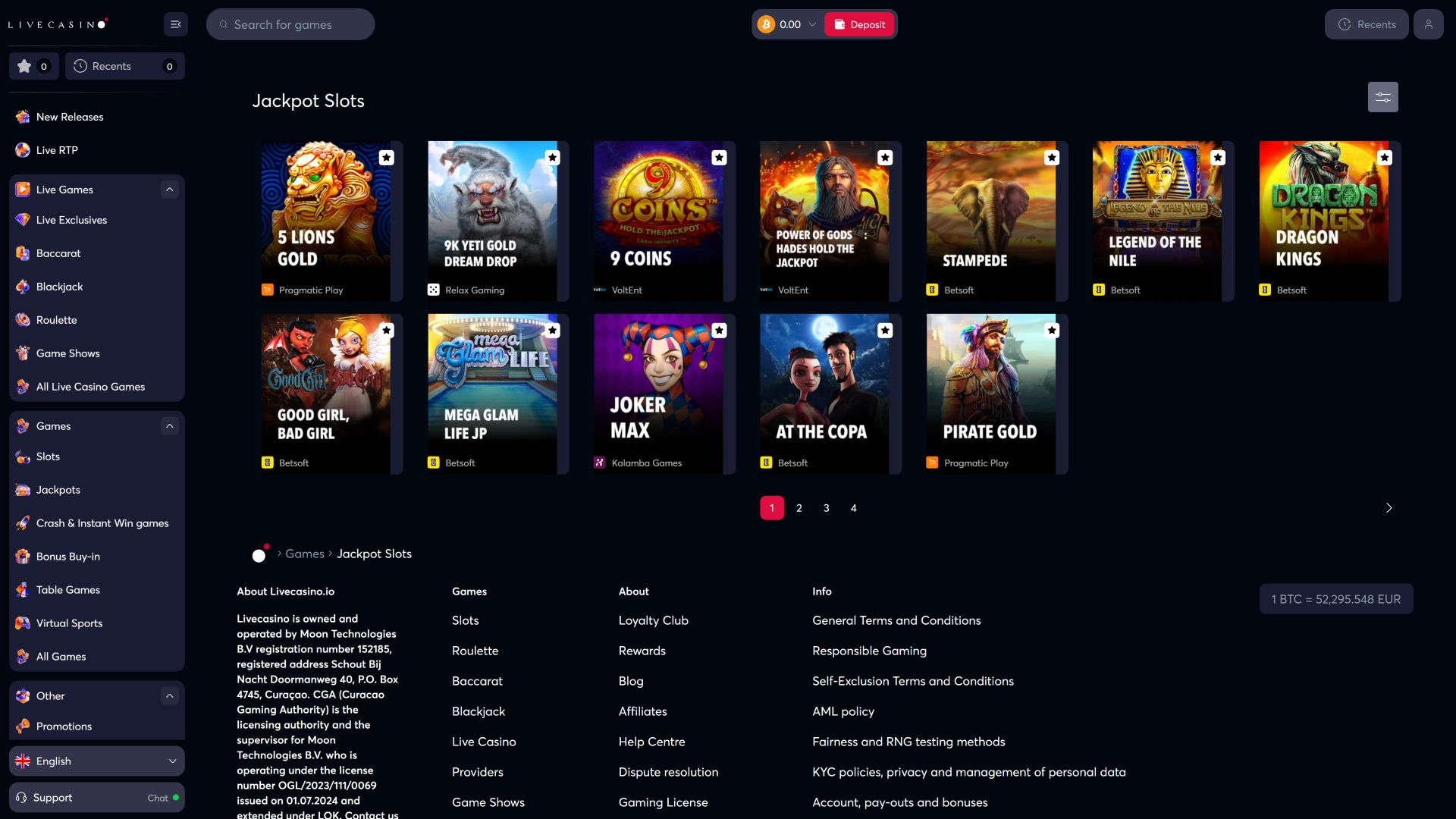This screenshot has width=1456, height=819.
Task: Go to page 2 of results
Action: 799,508
